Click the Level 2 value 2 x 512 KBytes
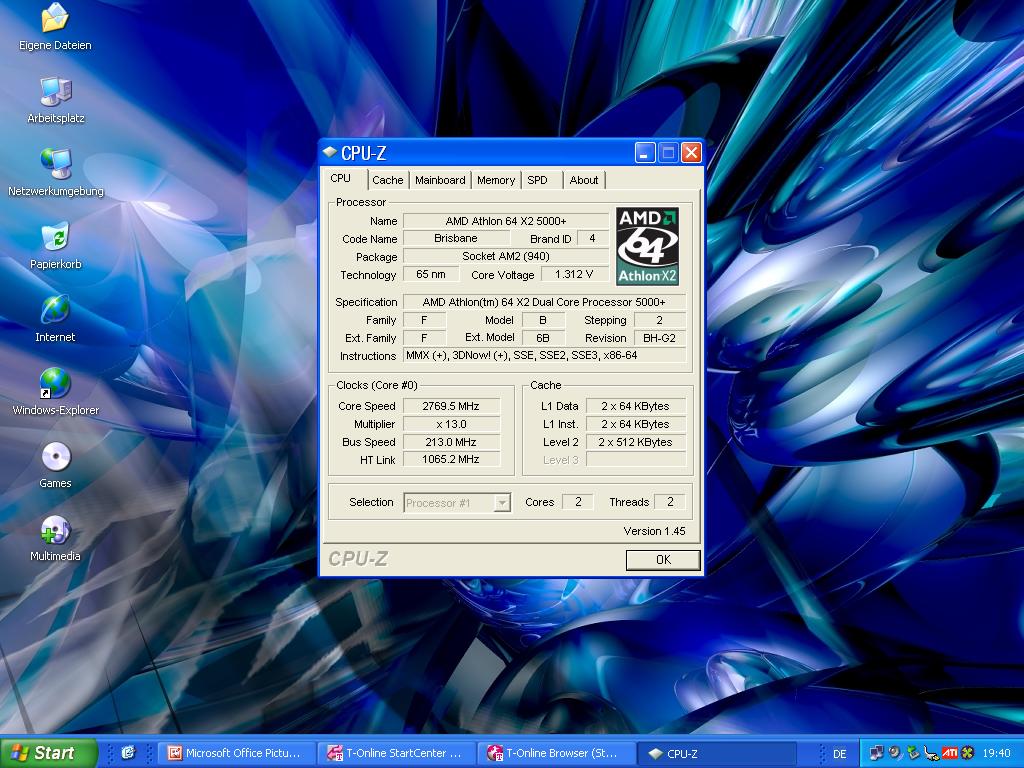 click(635, 441)
